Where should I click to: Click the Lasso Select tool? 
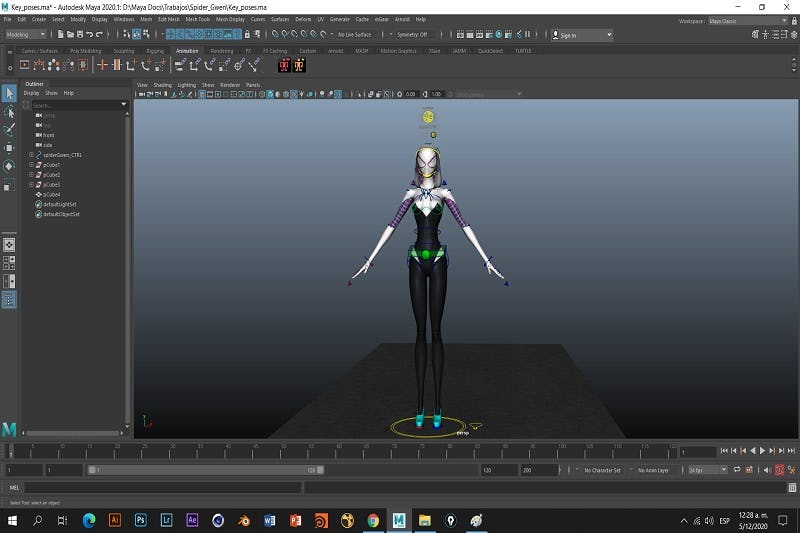[9, 112]
